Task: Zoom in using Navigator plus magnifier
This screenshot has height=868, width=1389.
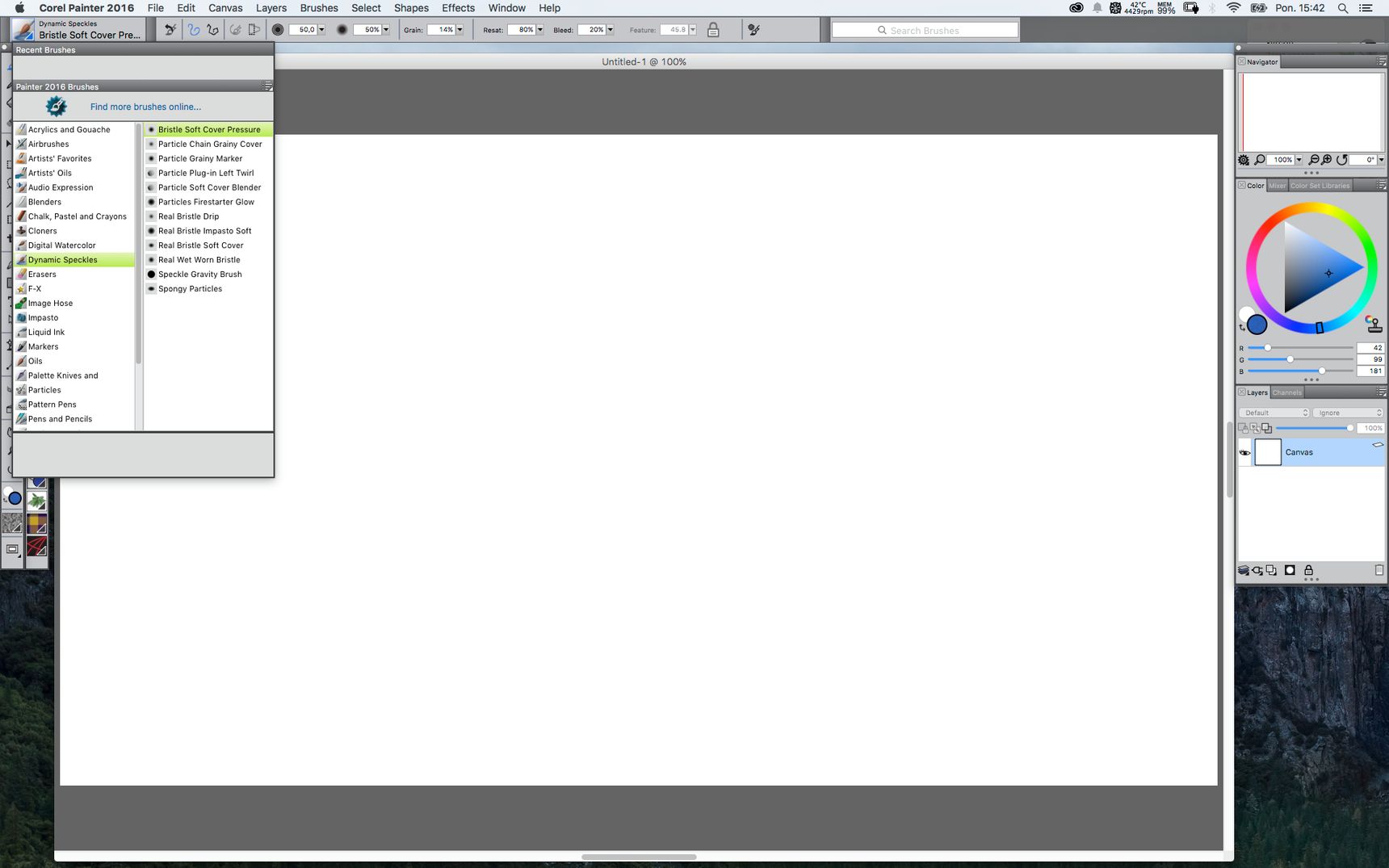Action: 1327,160
